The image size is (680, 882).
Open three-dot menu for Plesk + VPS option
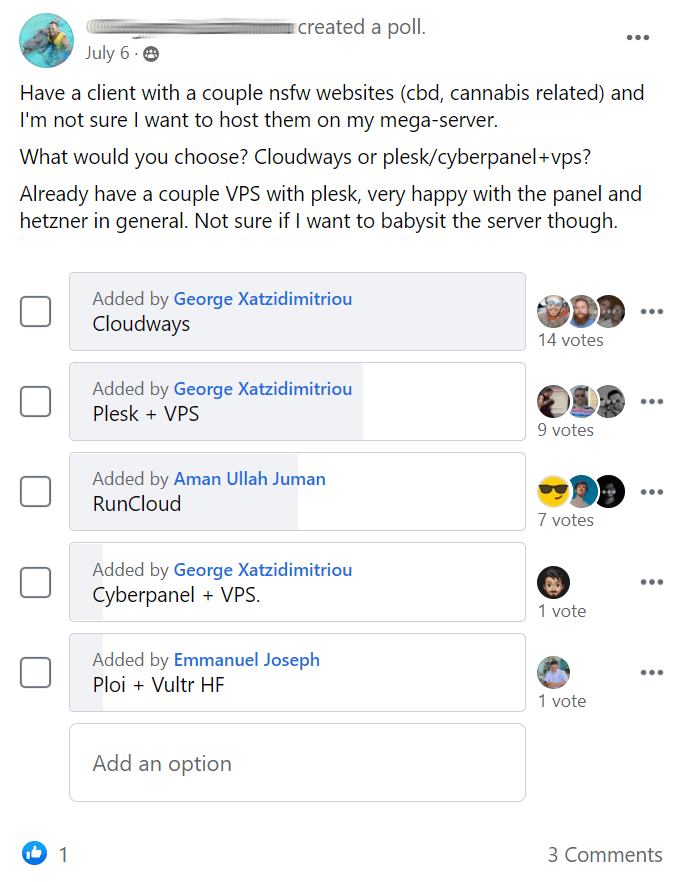pyautogui.click(x=652, y=402)
